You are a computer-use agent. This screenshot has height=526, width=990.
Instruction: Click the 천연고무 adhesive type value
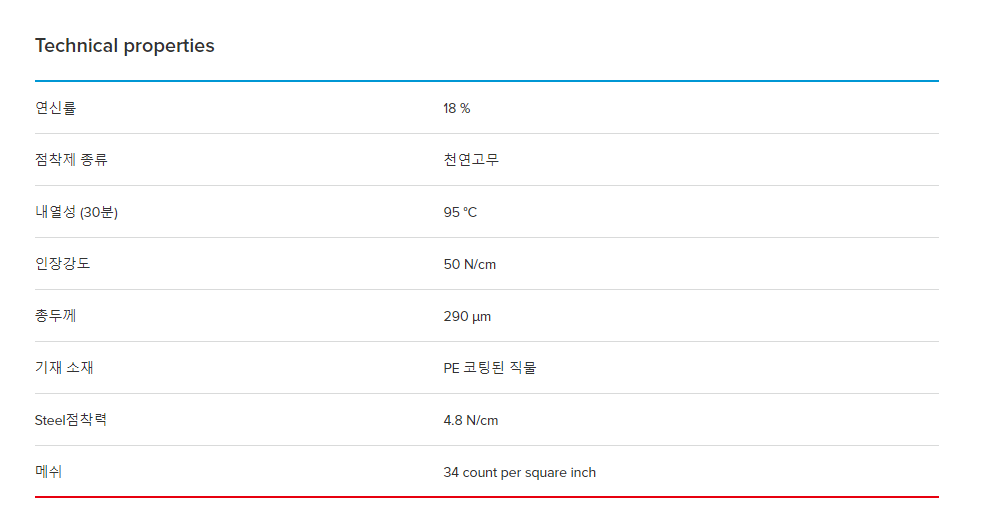[x=471, y=160]
